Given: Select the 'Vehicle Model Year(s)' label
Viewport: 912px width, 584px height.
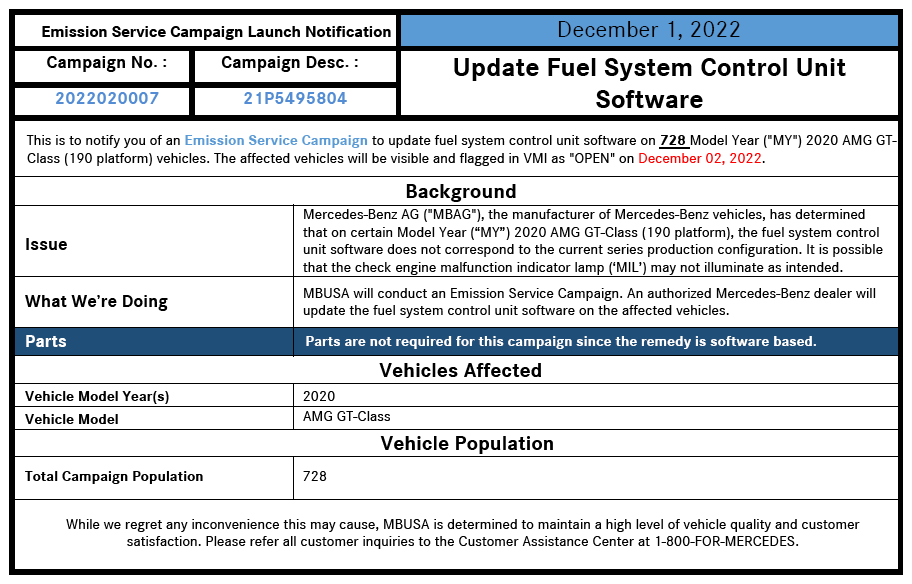Looking at the screenshot, I should point(97,396).
